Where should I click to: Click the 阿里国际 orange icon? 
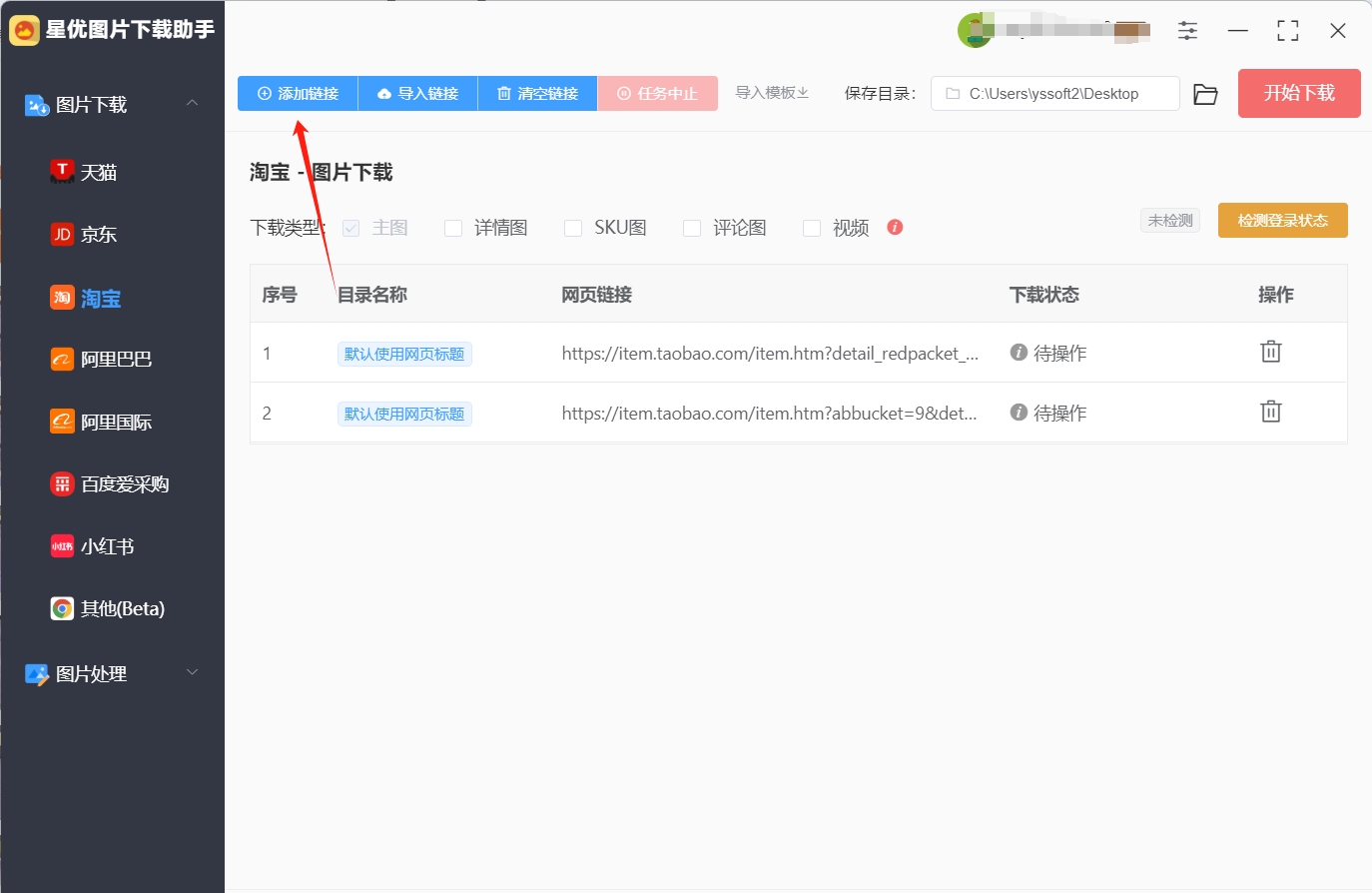pos(62,422)
